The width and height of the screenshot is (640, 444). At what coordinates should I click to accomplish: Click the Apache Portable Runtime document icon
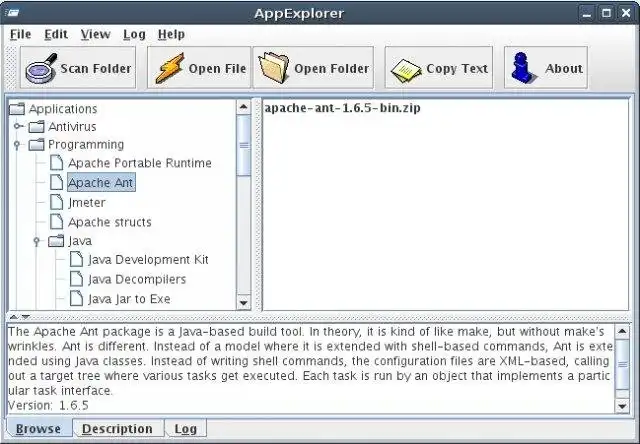tap(56, 162)
